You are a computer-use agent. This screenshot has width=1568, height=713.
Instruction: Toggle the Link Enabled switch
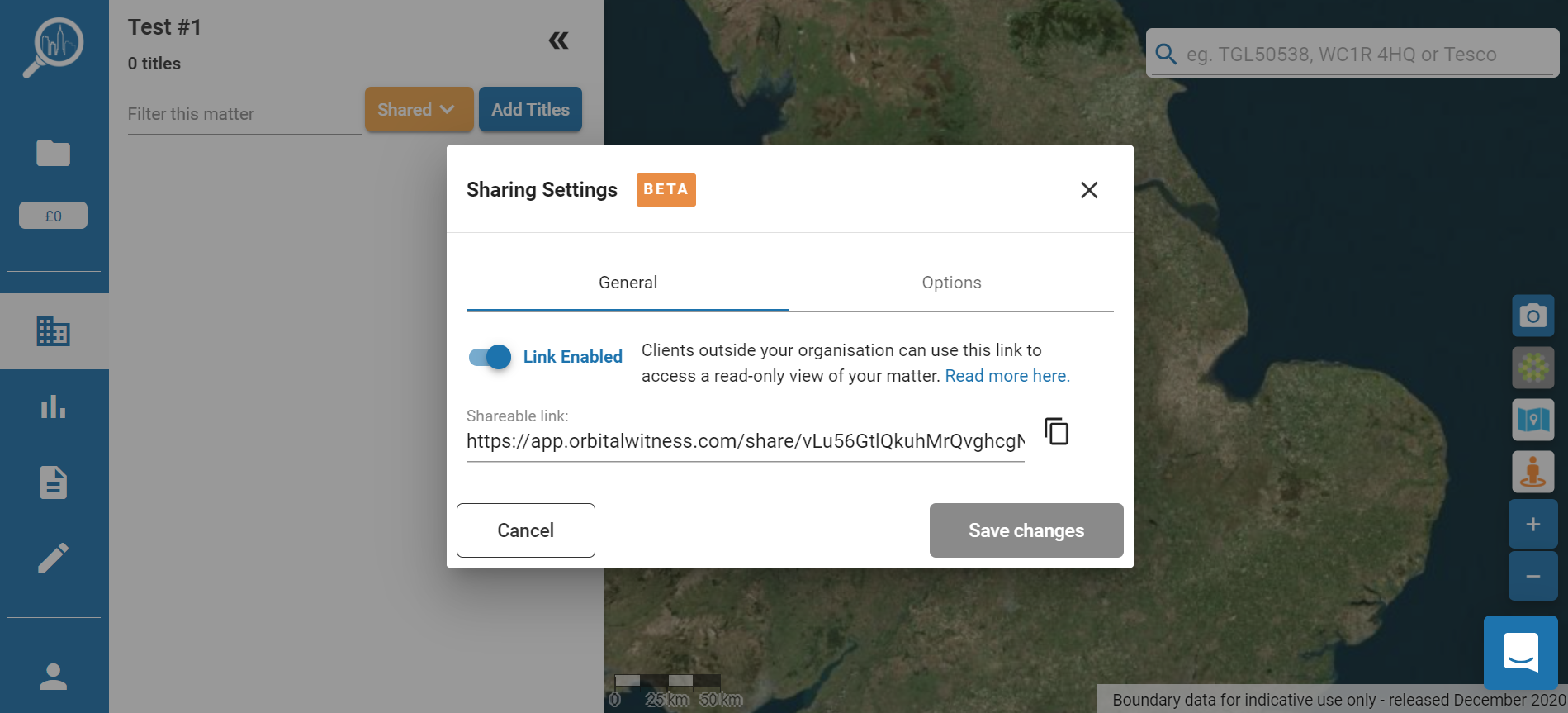coord(490,357)
